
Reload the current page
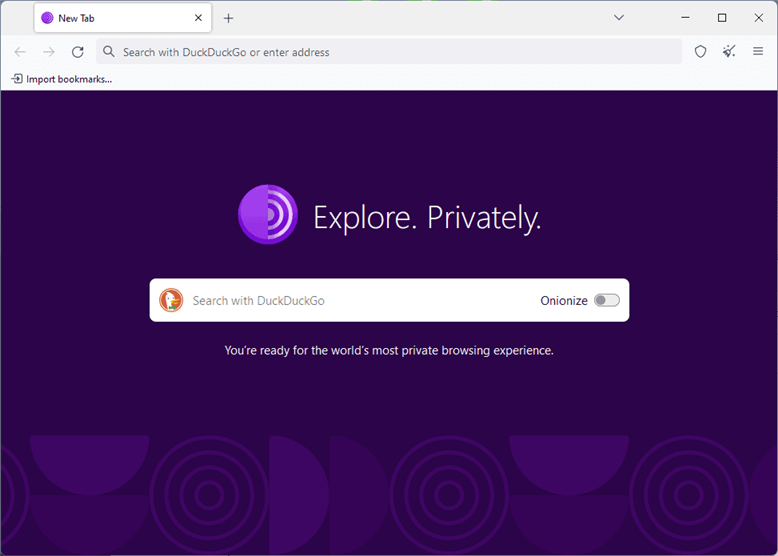(x=77, y=52)
